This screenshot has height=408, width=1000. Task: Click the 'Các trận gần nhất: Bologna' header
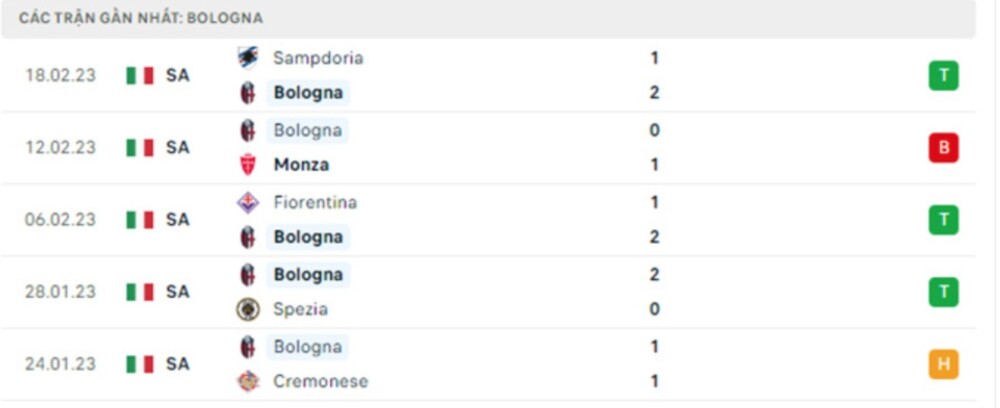click(x=141, y=18)
